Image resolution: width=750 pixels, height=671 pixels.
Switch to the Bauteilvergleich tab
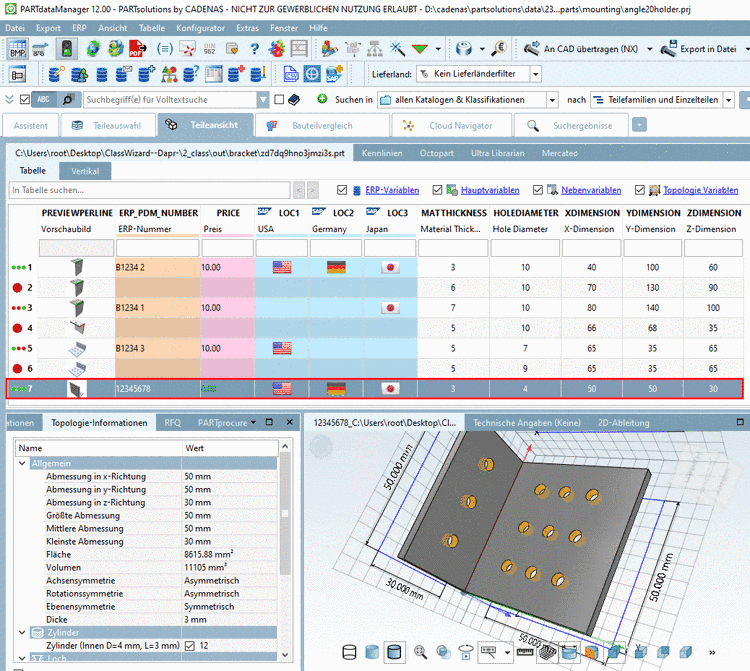[322, 125]
